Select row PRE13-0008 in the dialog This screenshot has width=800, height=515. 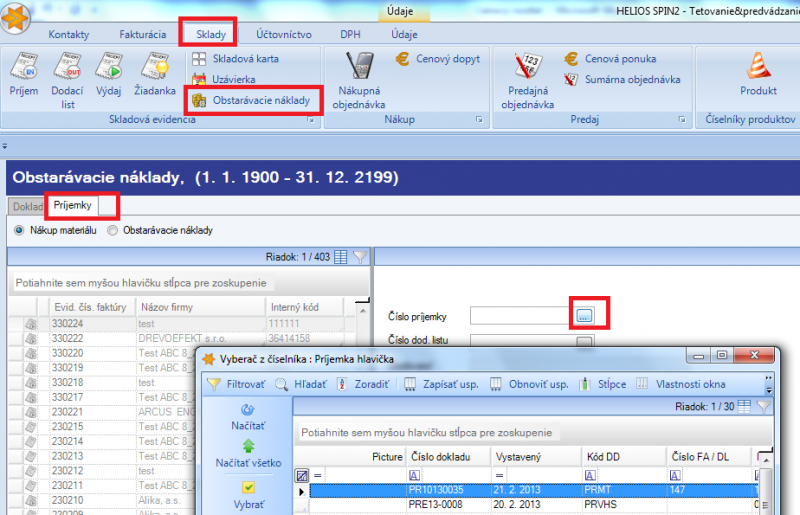[x=533, y=504]
